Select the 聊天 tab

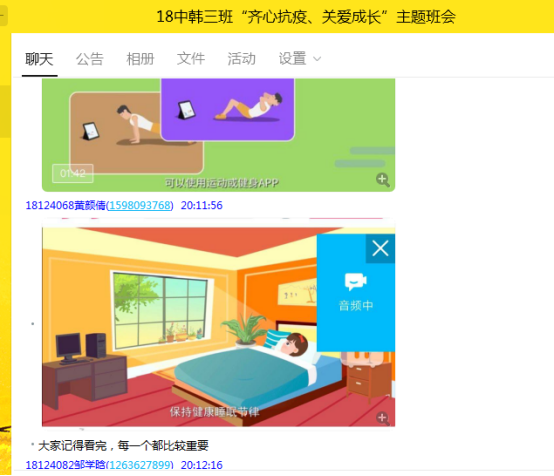[x=39, y=59]
